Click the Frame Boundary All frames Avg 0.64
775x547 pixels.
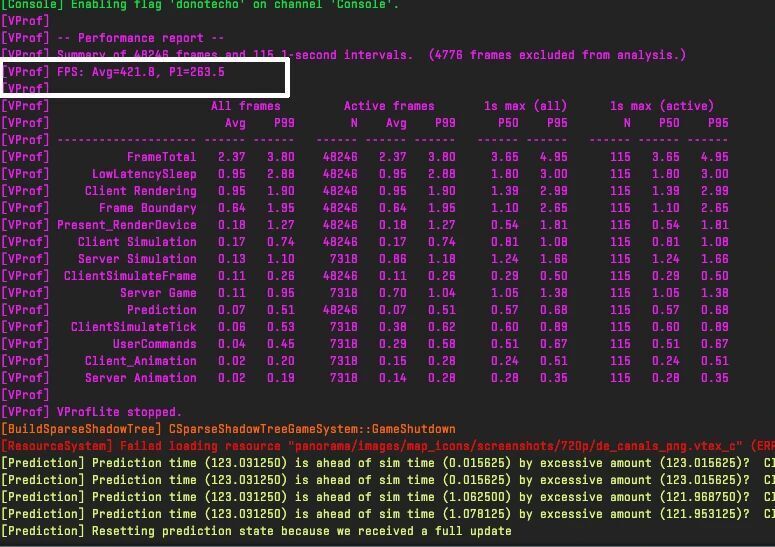tap(232, 208)
